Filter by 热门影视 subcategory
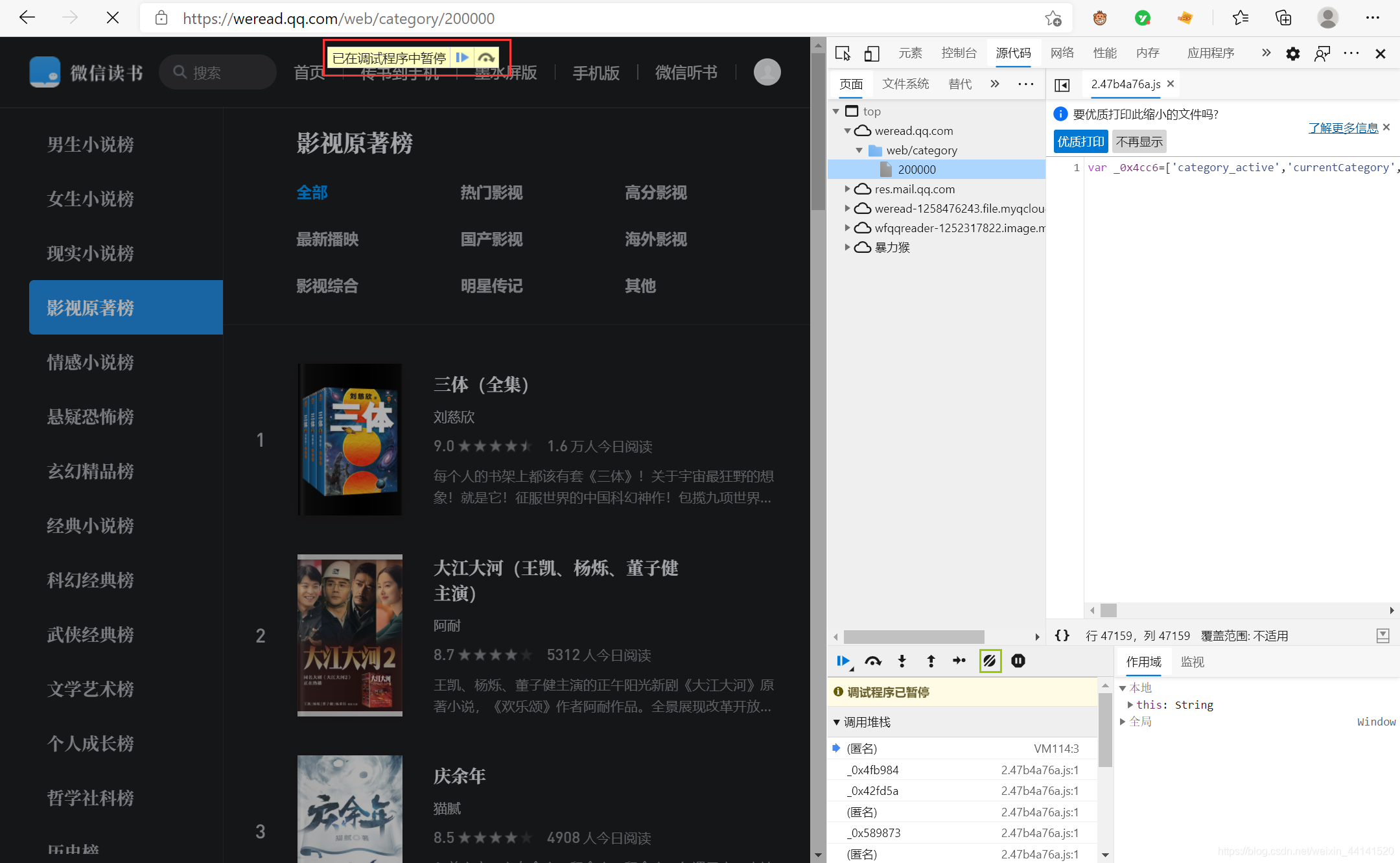 point(491,193)
